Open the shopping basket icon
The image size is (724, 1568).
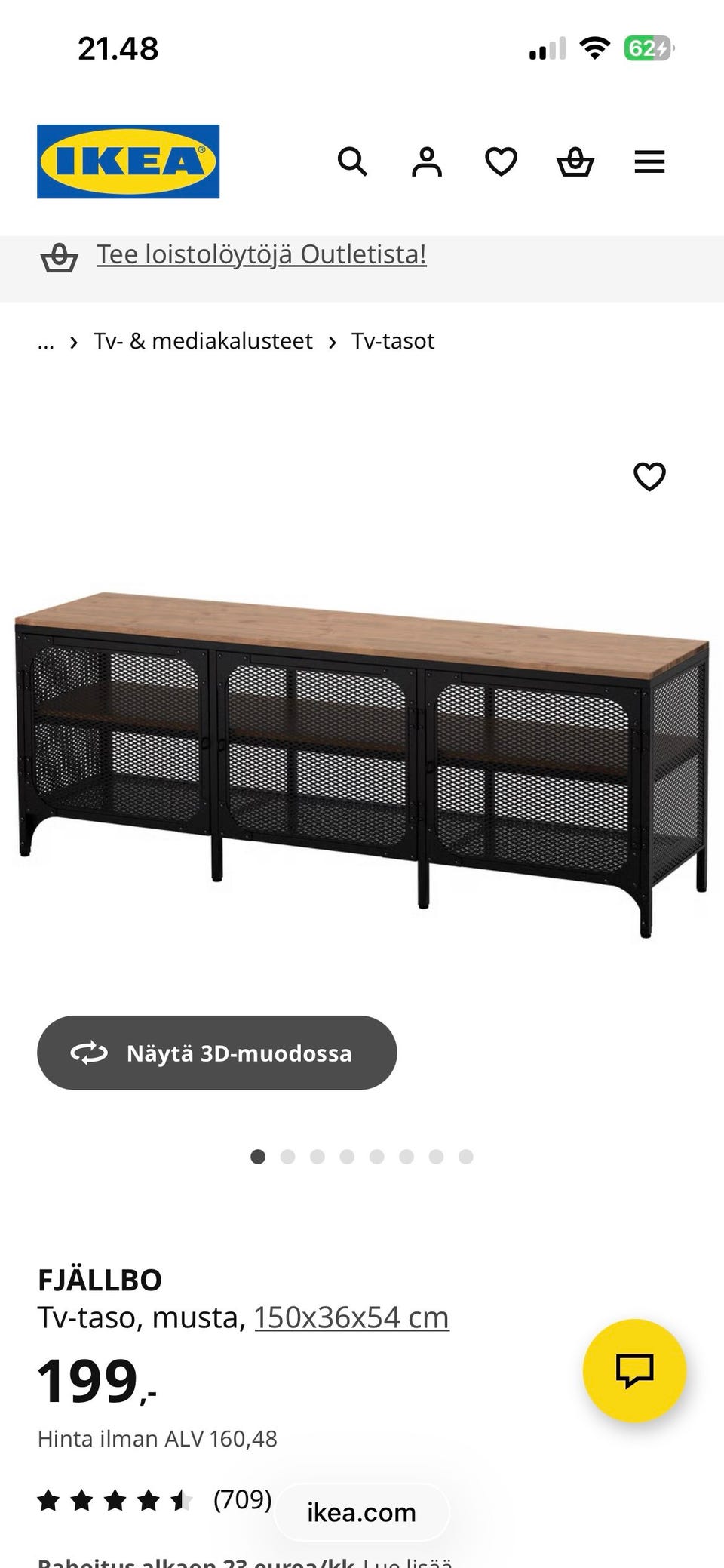coord(575,161)
